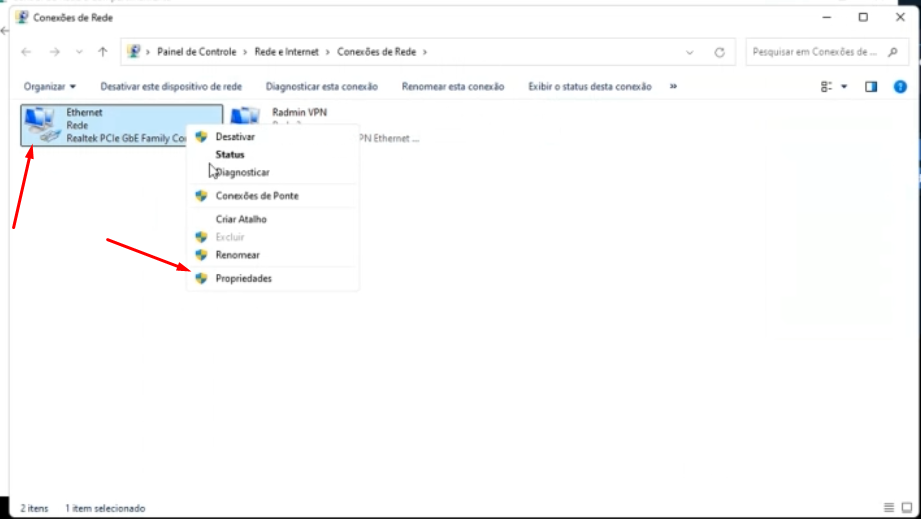Switch to details view in status bar
Image resolution: width=921 pixels, height=519 pixels.
[889, 508]
